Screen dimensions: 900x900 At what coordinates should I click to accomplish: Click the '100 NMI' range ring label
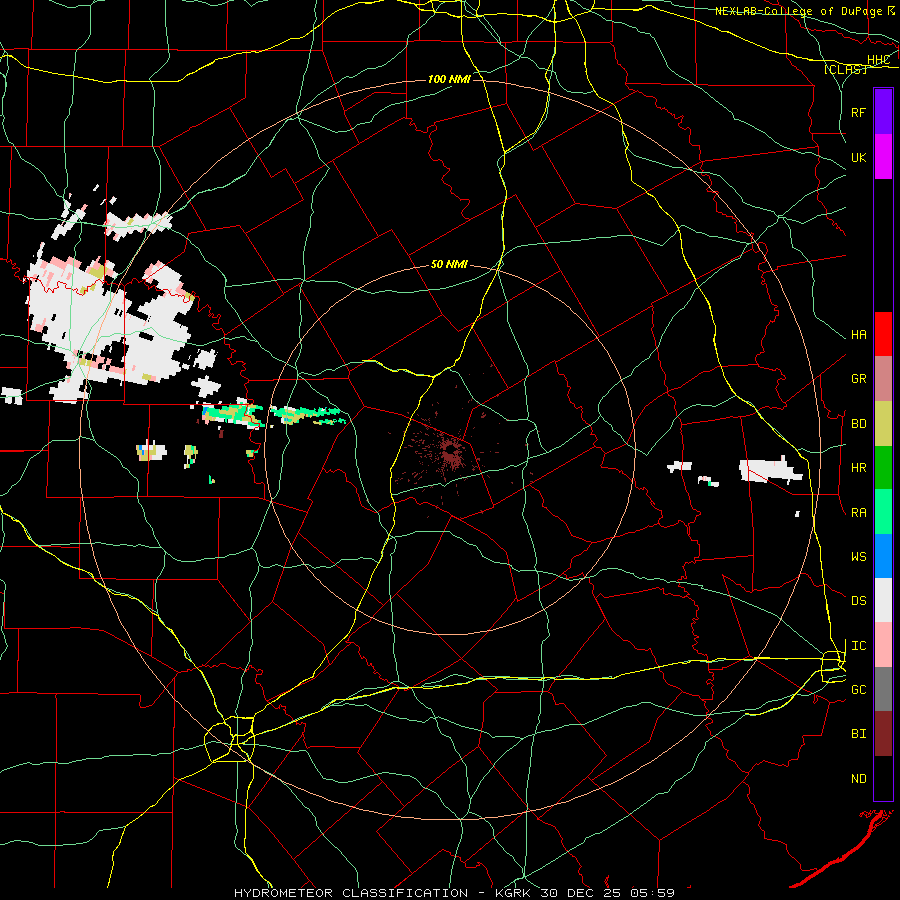coord(449,79)
